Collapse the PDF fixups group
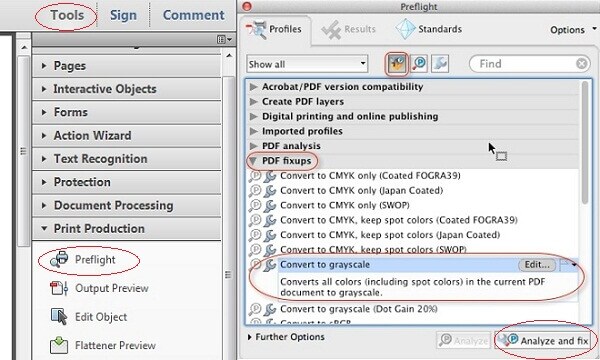This screenshot has width=600, height=360. (x=253, y=161)
